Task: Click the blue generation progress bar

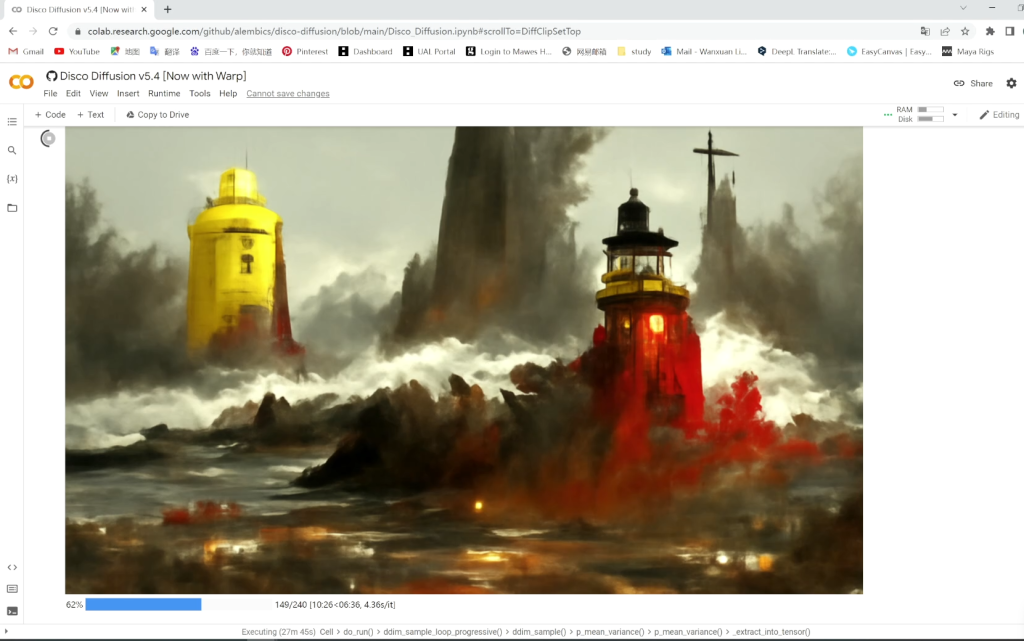Action: [143, 605]
